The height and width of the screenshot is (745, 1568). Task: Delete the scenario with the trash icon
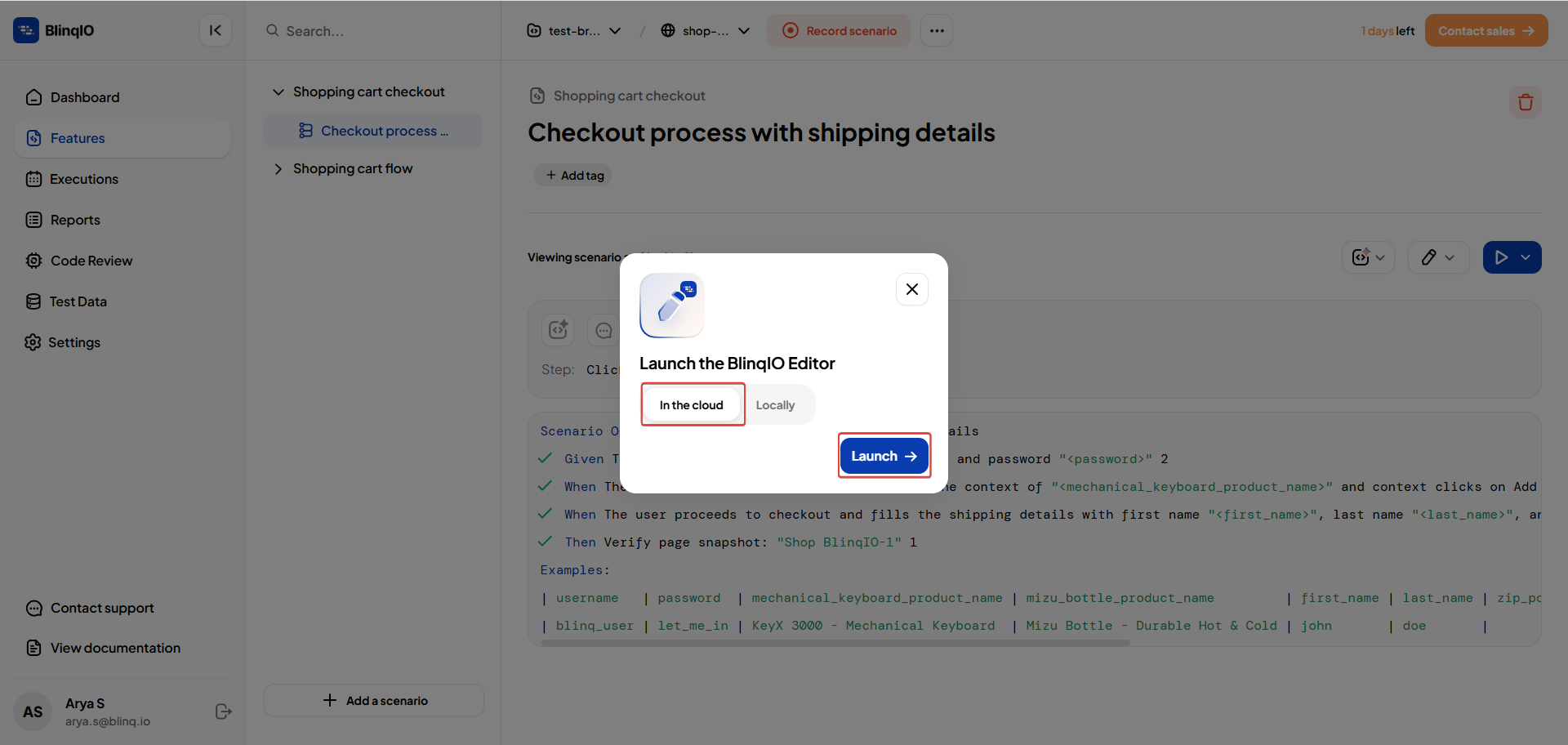point(1525,102)
